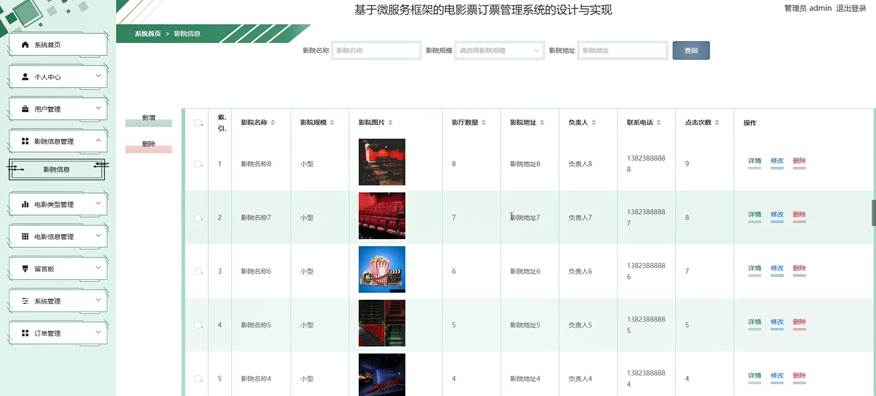Sort by 影院规模 column arrows
This screenshot has width=876, height=396.
(332, 122)
